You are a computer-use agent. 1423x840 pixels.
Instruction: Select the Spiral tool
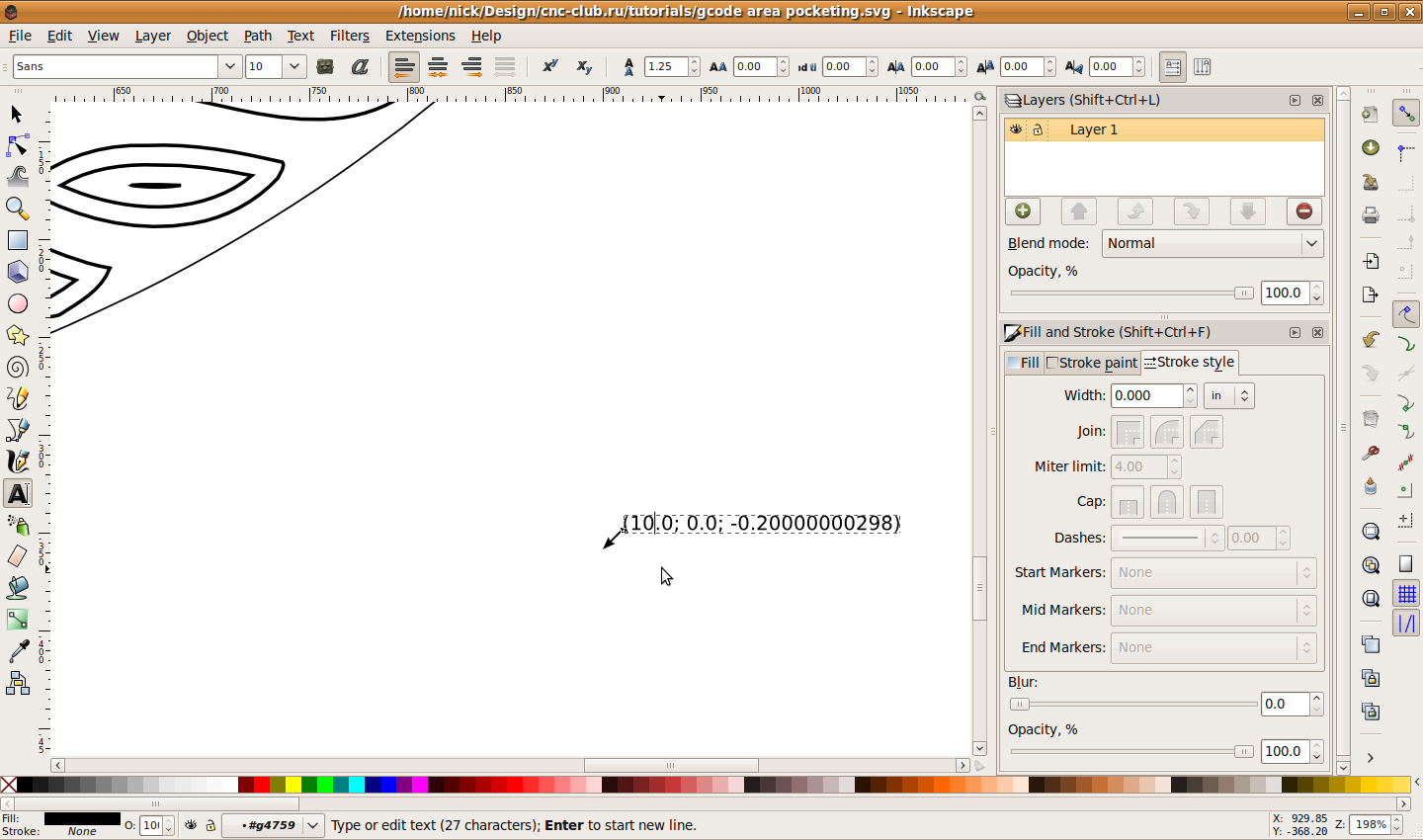17,367
